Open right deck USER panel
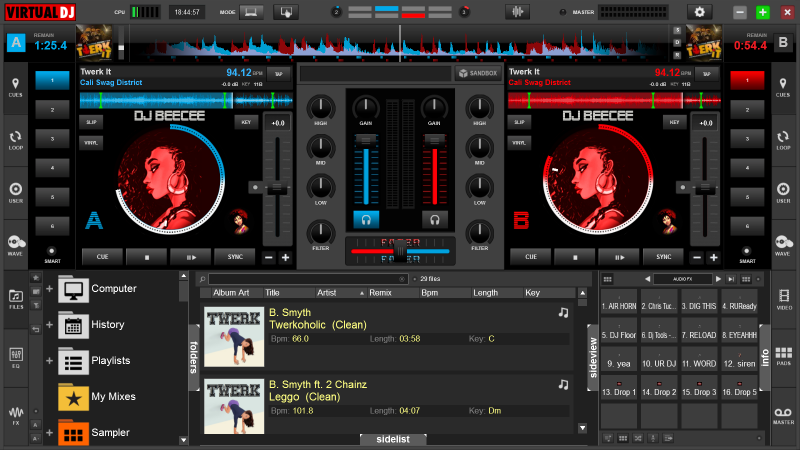This screenshot has width=800, height=450. pos(783,193)
